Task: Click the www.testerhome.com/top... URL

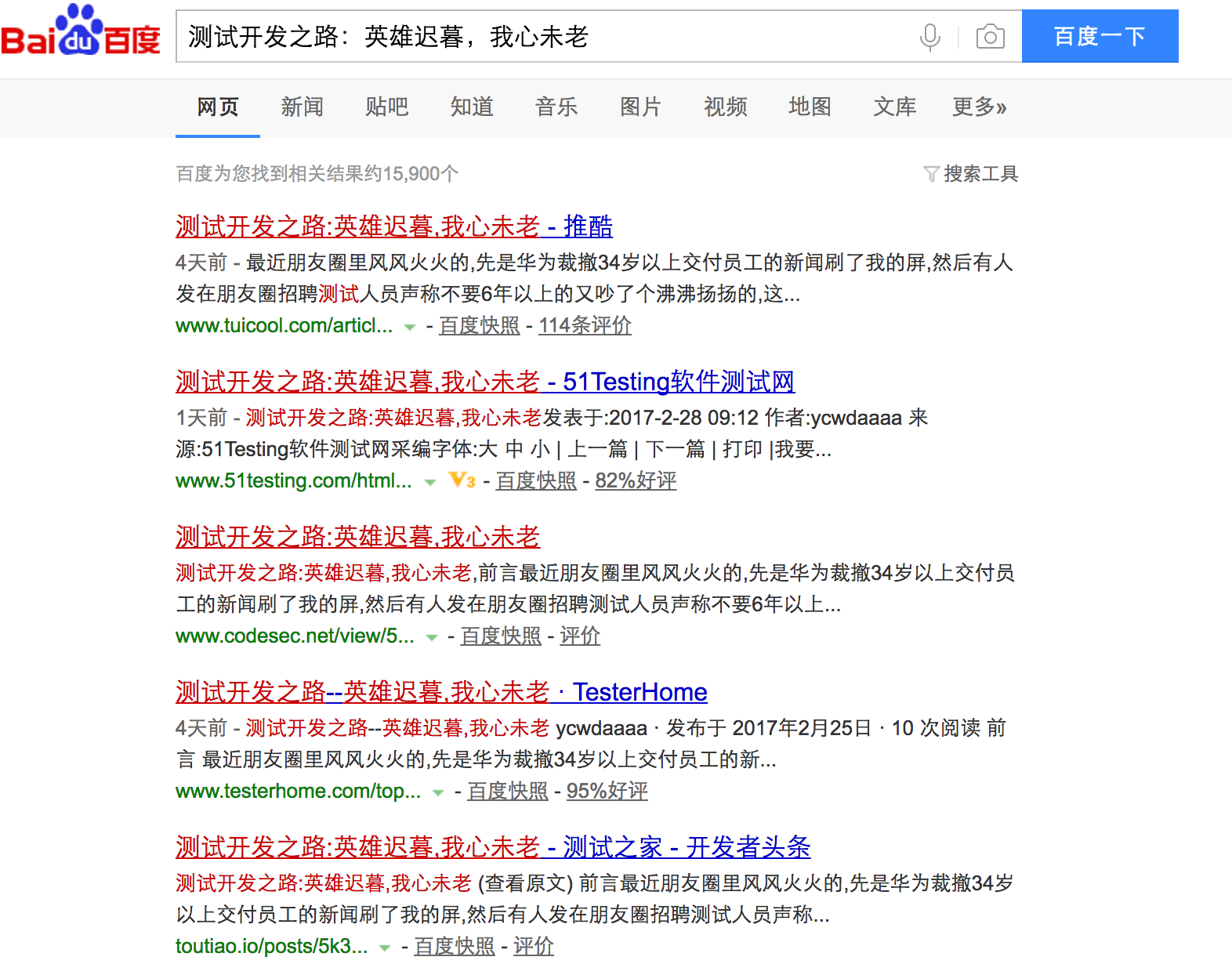Action: 298,791
